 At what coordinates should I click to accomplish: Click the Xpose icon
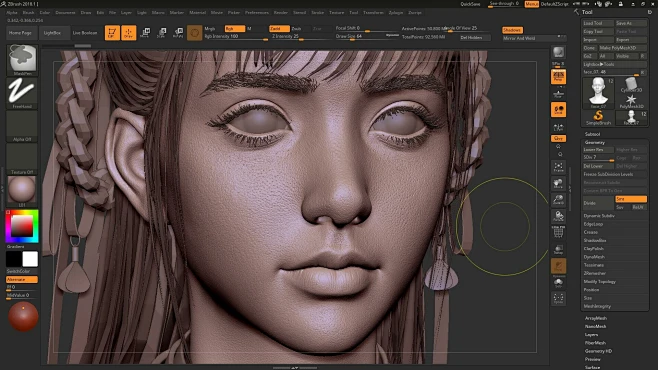click(559, 298)
